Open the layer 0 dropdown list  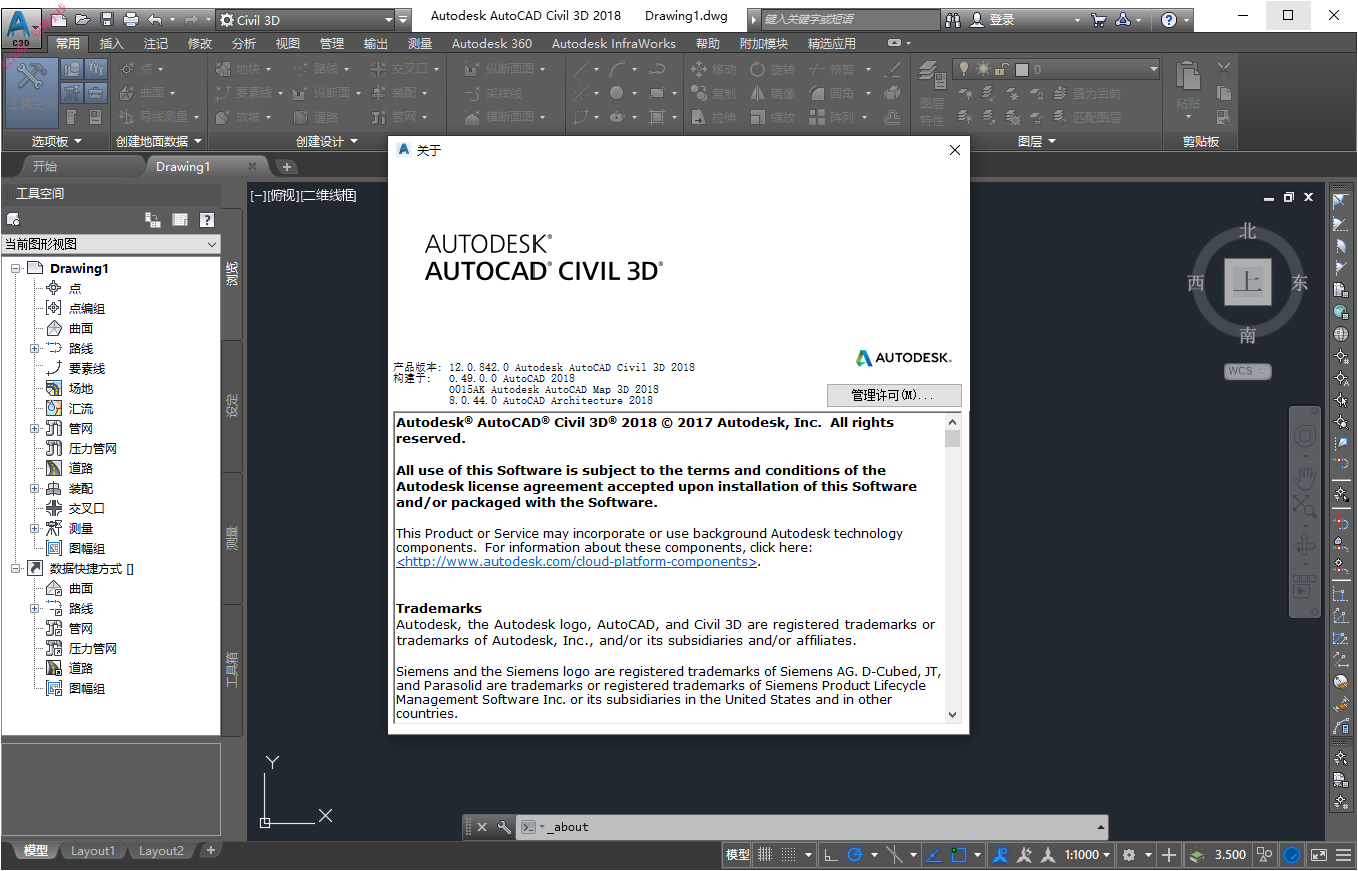click(1055, 69)
